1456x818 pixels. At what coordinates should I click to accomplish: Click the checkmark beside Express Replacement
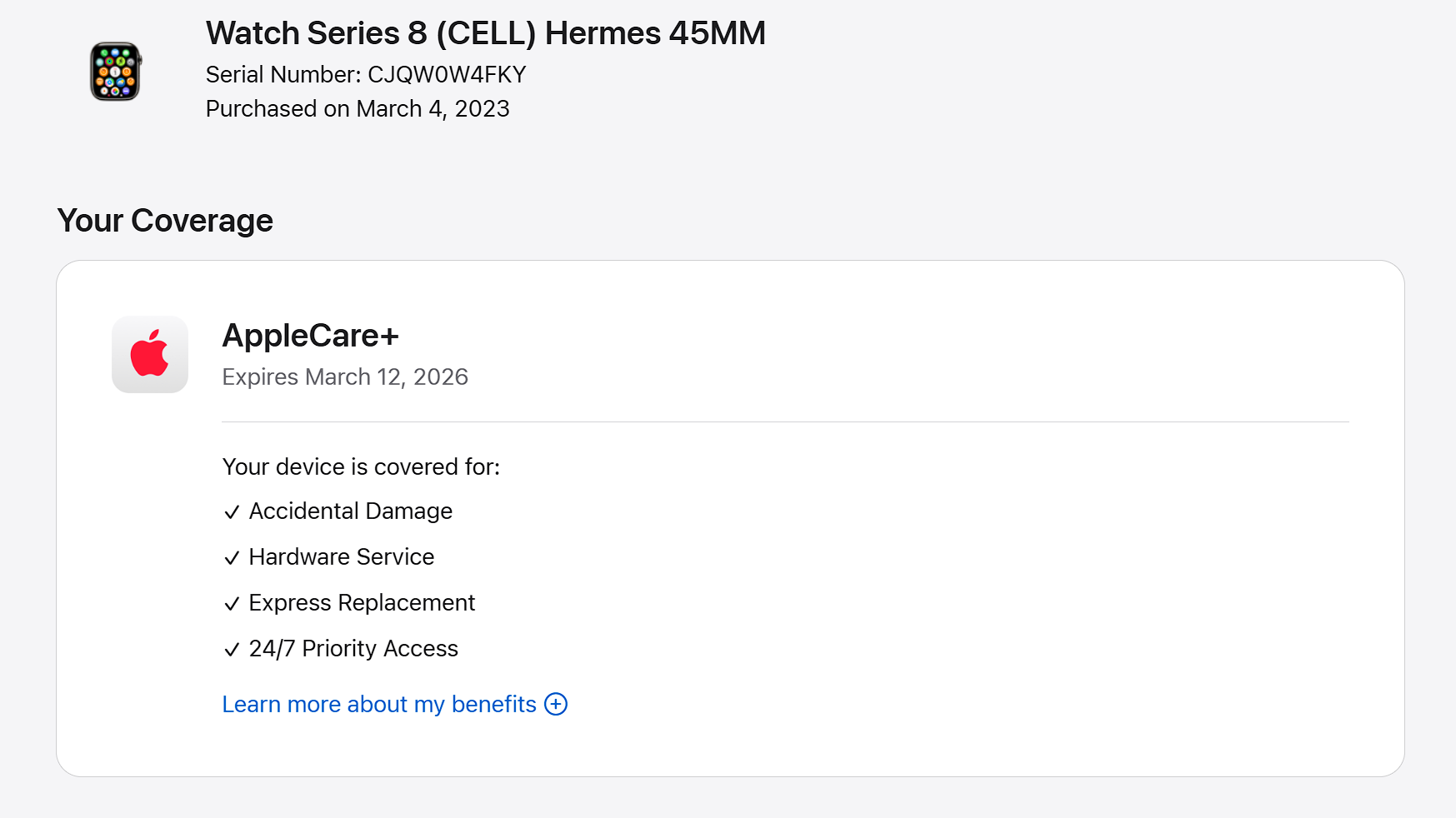232,604
